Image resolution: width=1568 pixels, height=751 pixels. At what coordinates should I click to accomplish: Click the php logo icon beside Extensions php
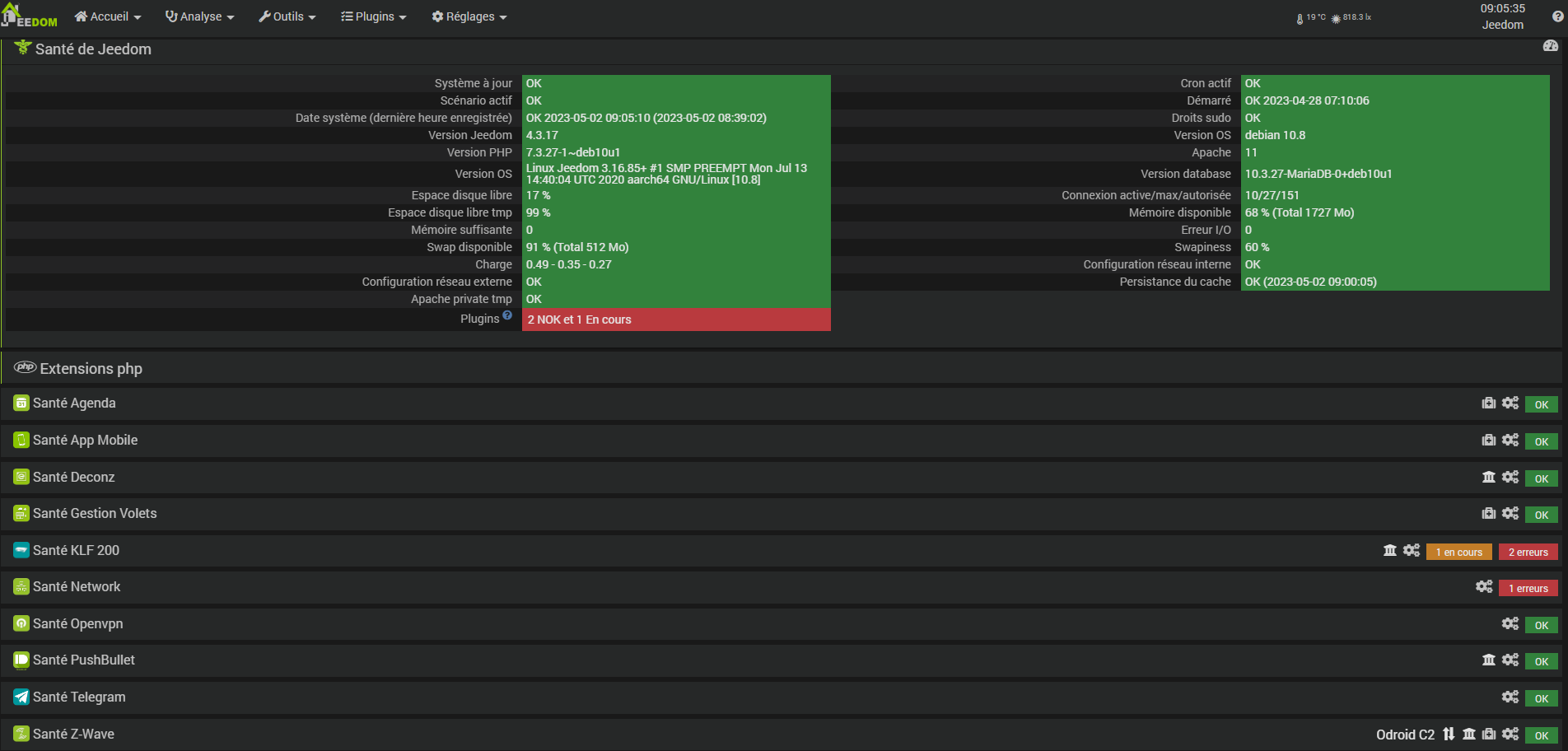pyautogui.click(x=26, y=367)
